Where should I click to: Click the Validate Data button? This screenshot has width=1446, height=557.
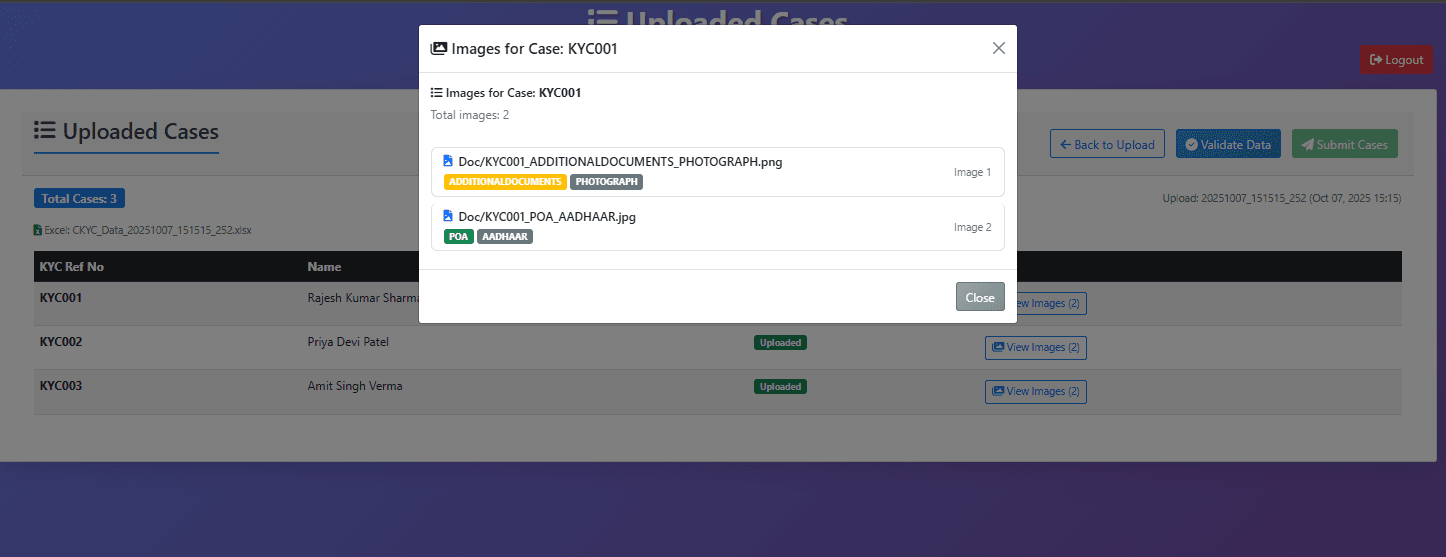click(x=1227, y=144)
